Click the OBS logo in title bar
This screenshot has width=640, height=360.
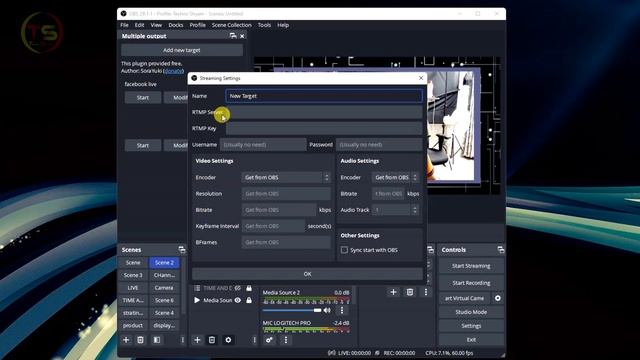click(123, 13)
